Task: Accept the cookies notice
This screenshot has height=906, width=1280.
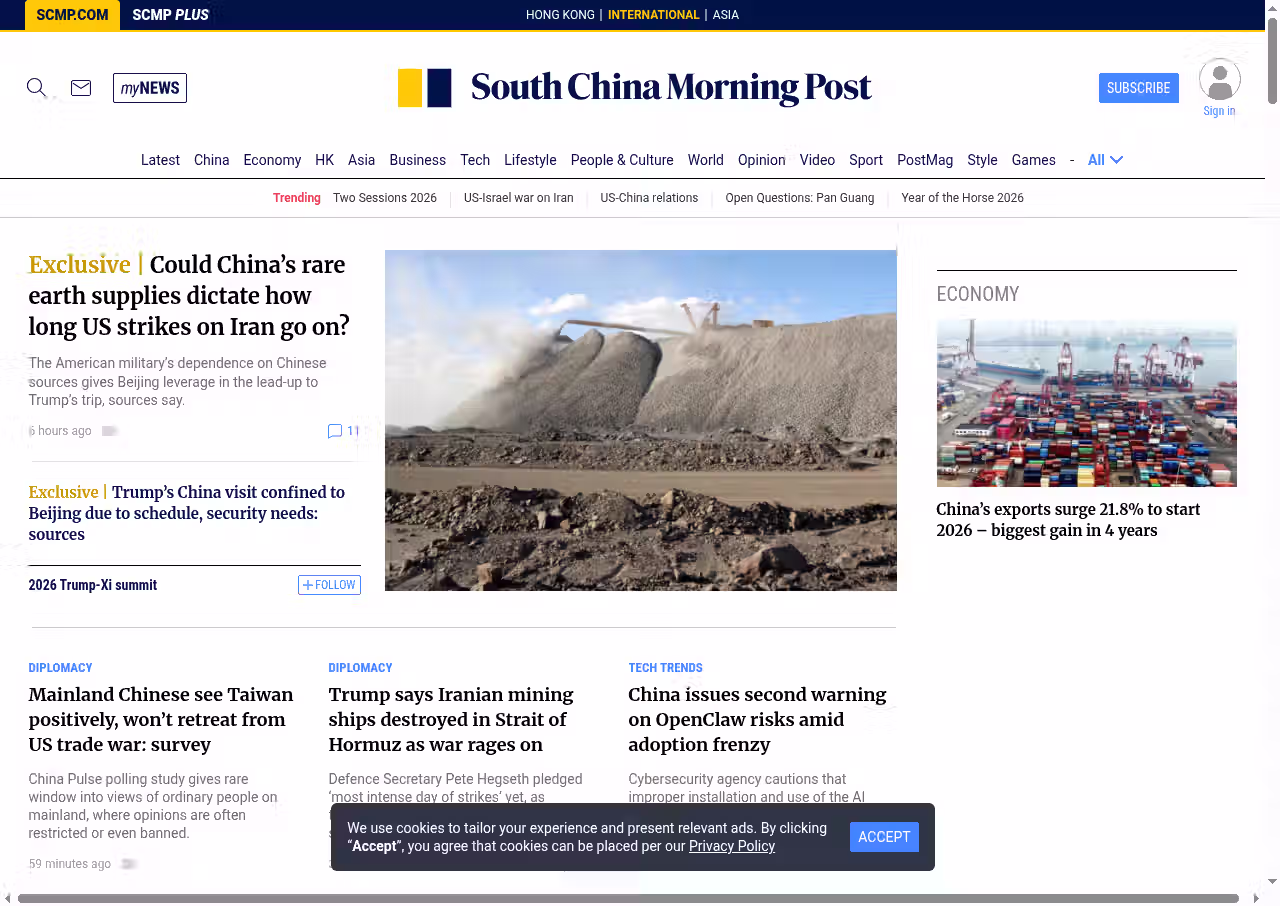Action: click(884, 837)
